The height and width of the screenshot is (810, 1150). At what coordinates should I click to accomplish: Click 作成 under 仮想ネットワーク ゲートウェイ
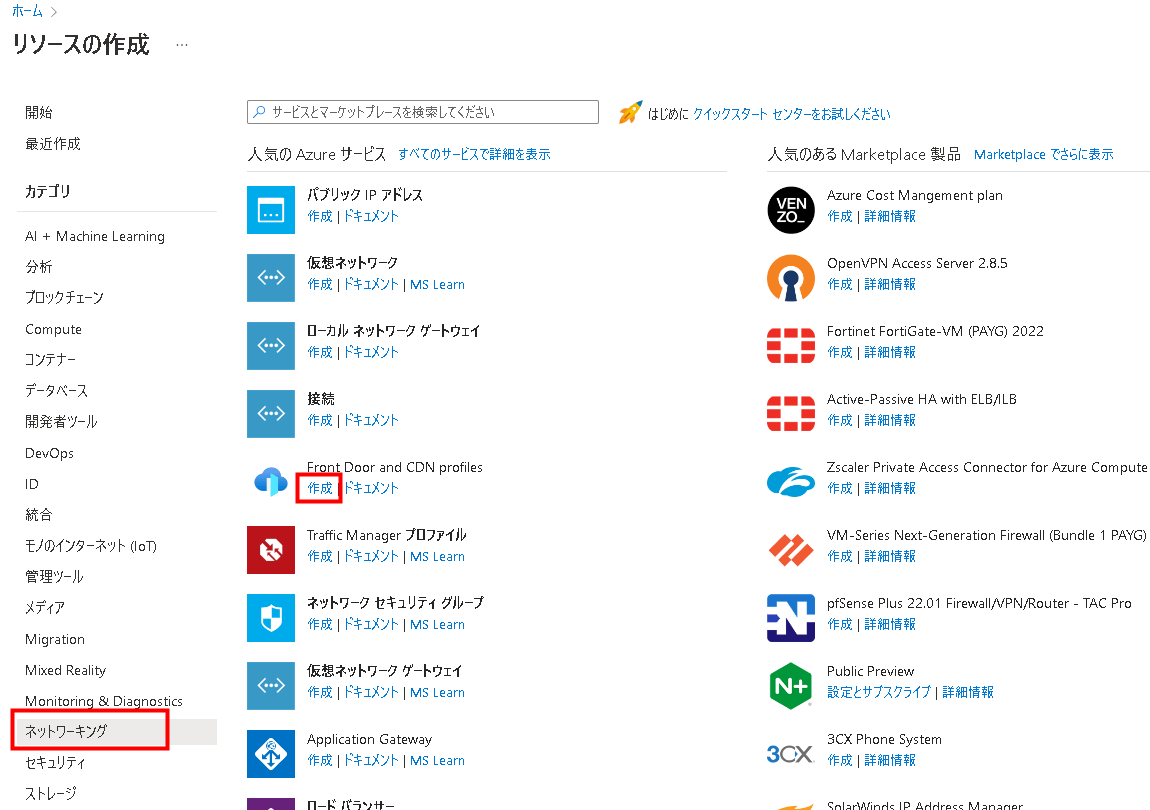point(320,692)
